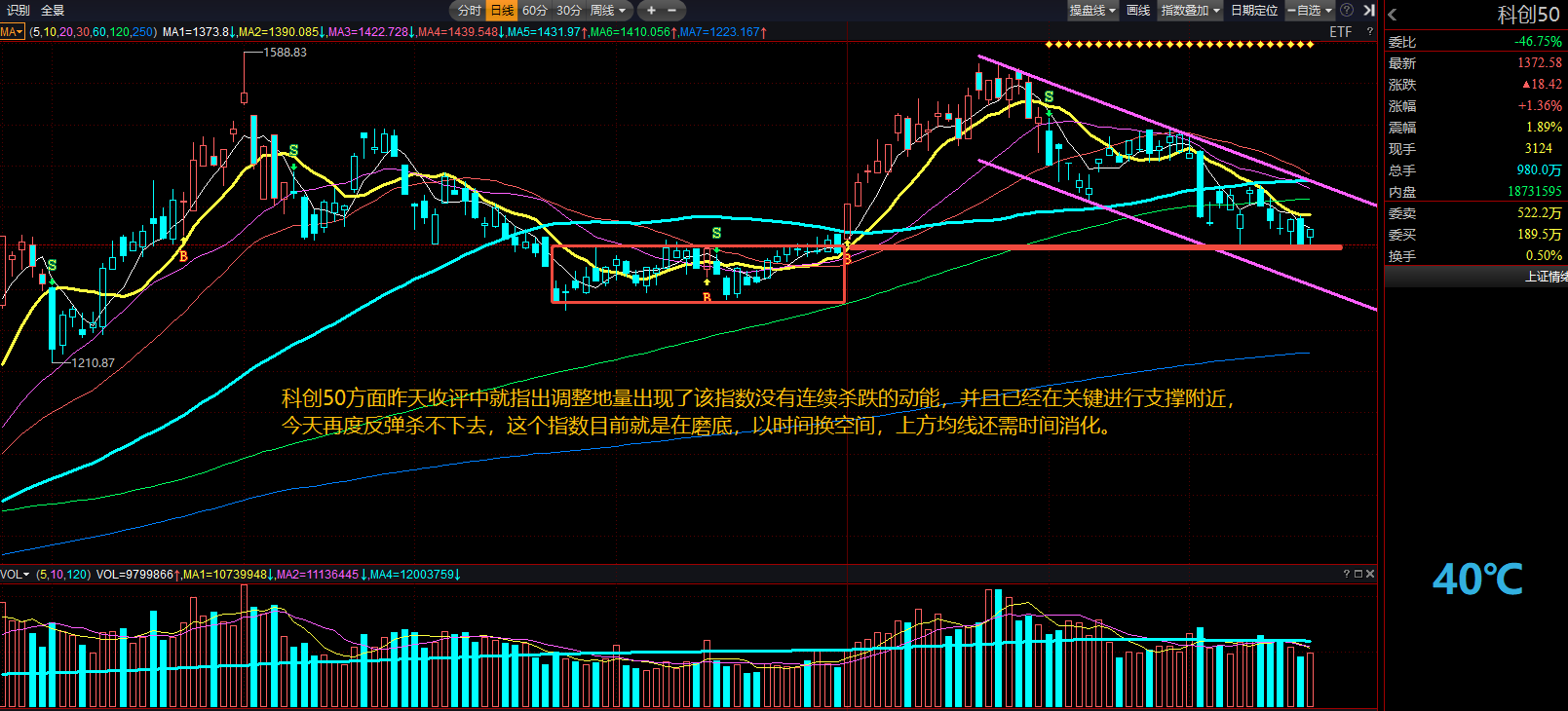Go back using the quote panel's left chevron
This screenshot has width=1568, height=711.
point(1393,15)
